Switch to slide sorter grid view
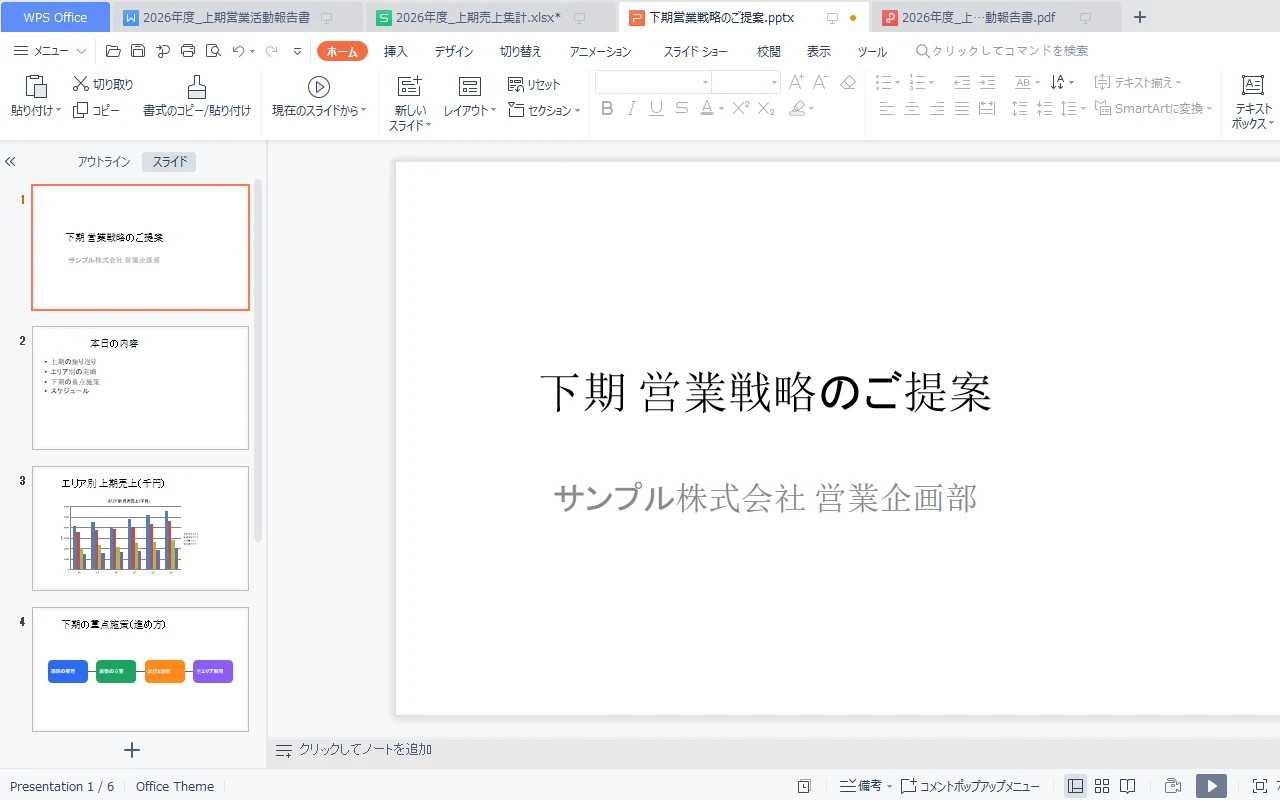The width and height of the screenshot is (1280, 800). click(1102, 786)
